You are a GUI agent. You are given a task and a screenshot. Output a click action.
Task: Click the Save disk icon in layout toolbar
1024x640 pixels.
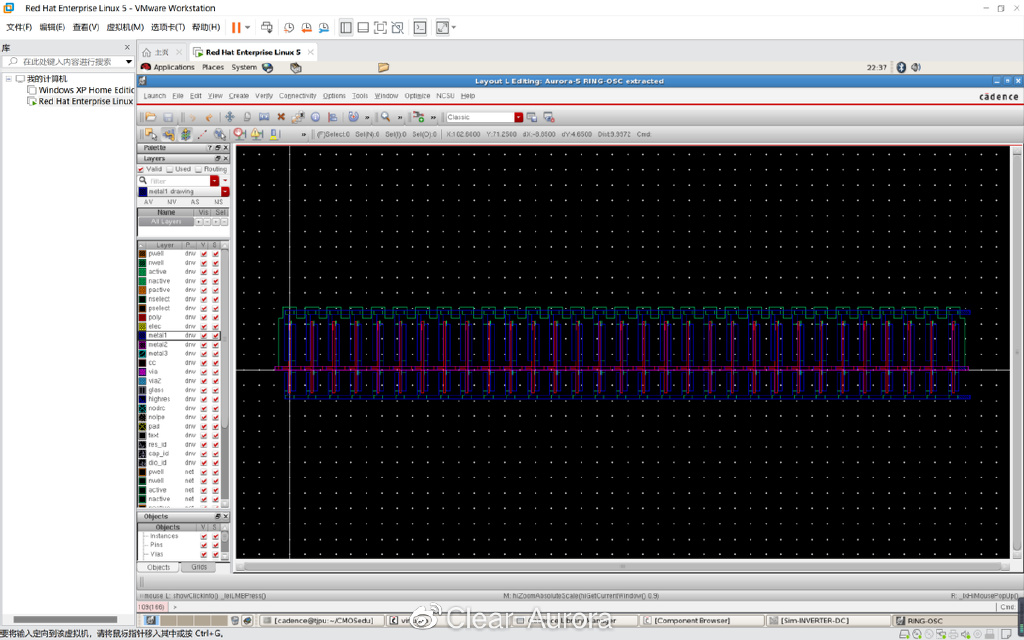click(x=168, y=117)
